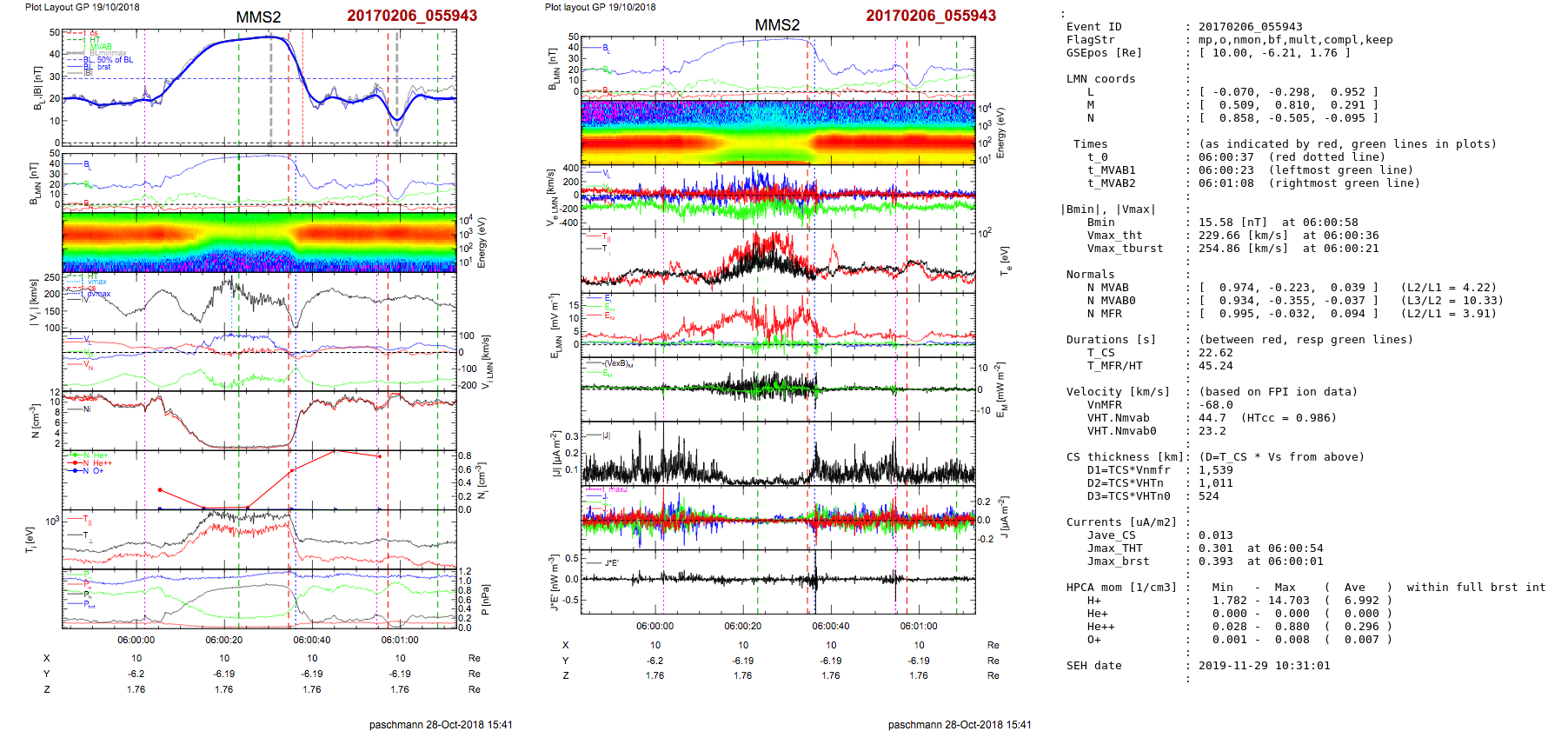Click the '(HTcc = 0.986)' note

(1288, 418)
